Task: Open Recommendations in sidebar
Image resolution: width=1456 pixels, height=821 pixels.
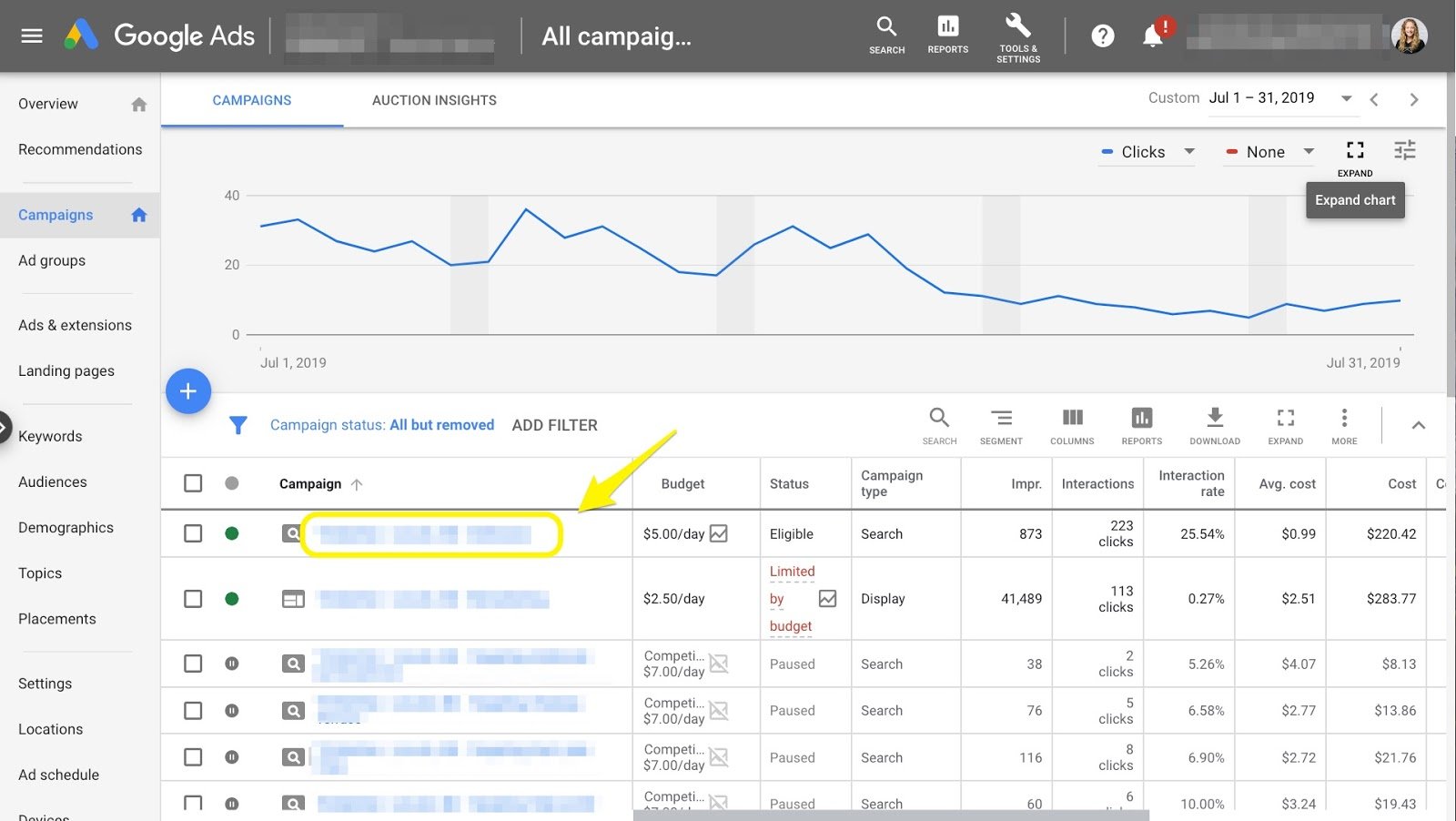Action: tap(80, 149)
